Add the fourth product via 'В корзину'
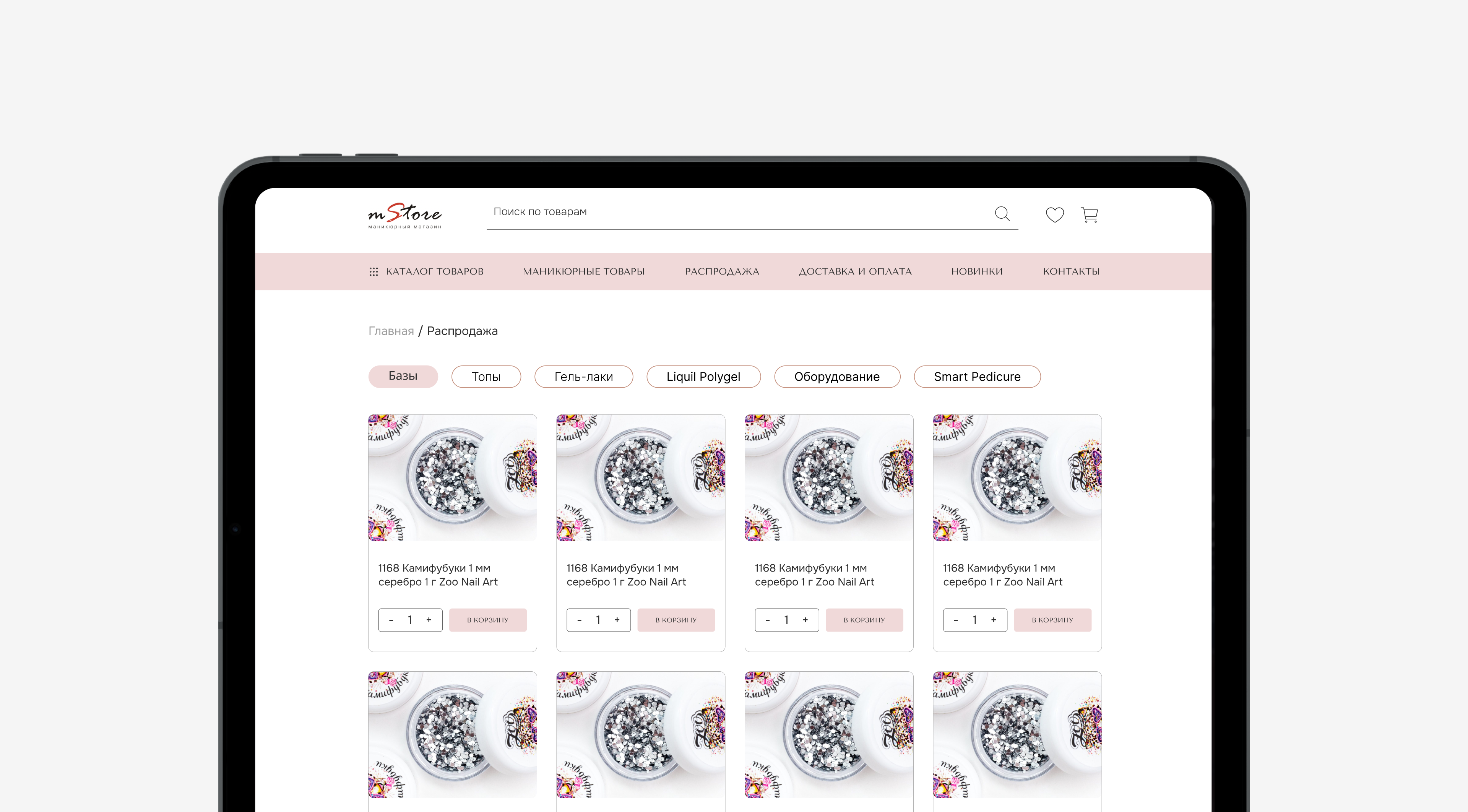Screen dimensions: 1468x812 [x=1052, y=620]
